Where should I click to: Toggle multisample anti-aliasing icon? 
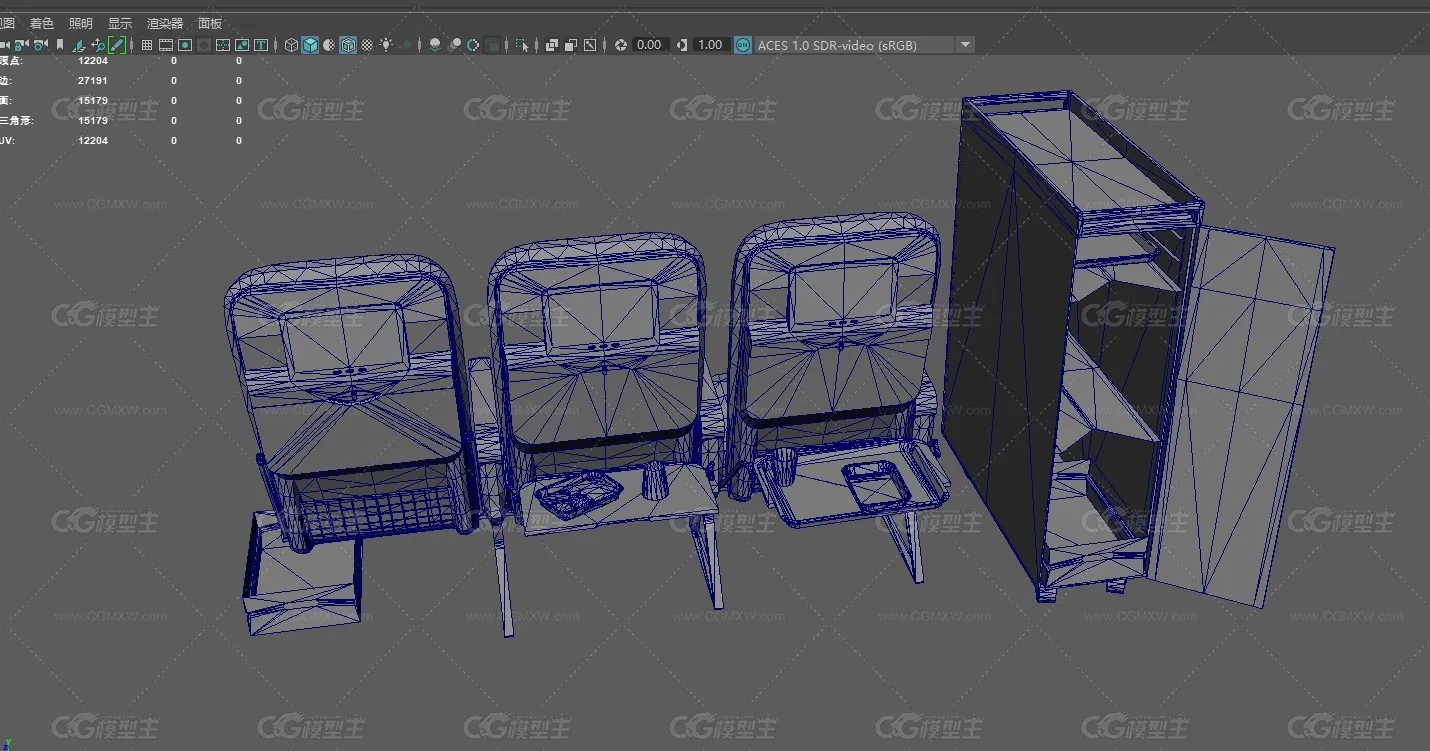click(473, 45)
